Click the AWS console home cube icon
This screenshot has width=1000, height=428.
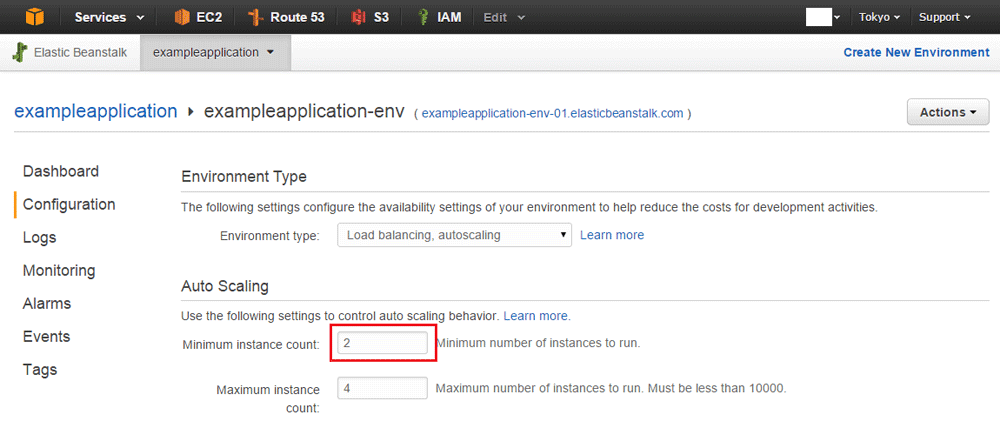[35, 17]
